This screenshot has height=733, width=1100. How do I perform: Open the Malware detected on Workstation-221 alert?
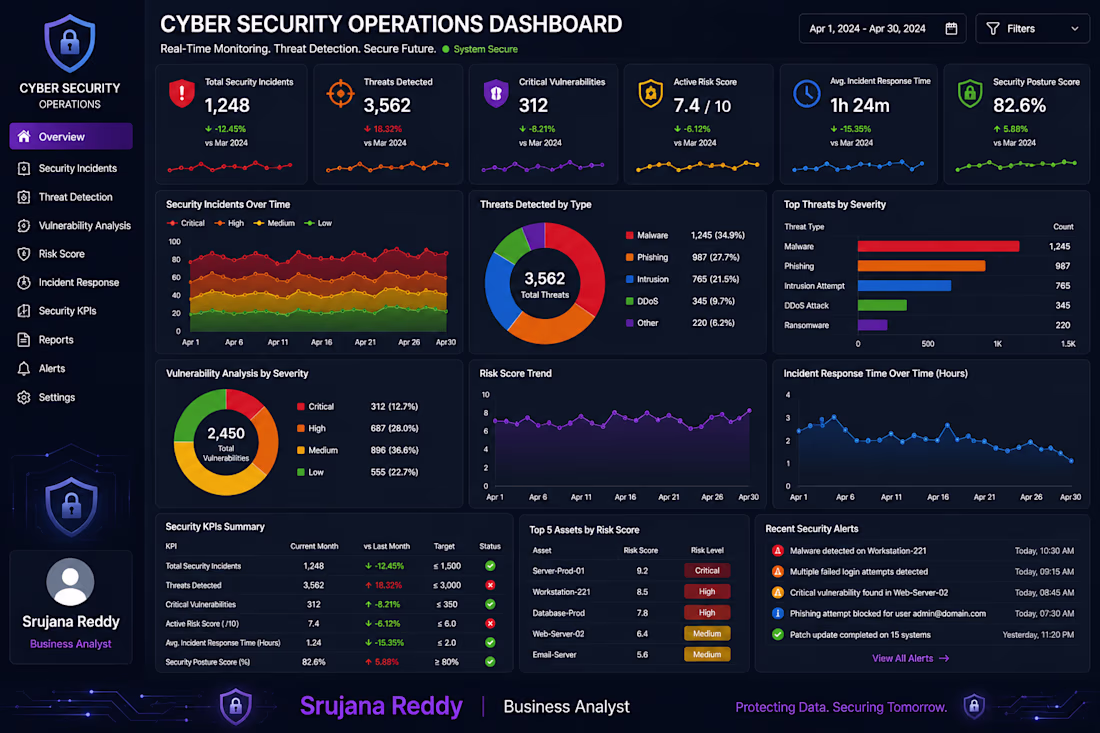[x=923, y=551]
